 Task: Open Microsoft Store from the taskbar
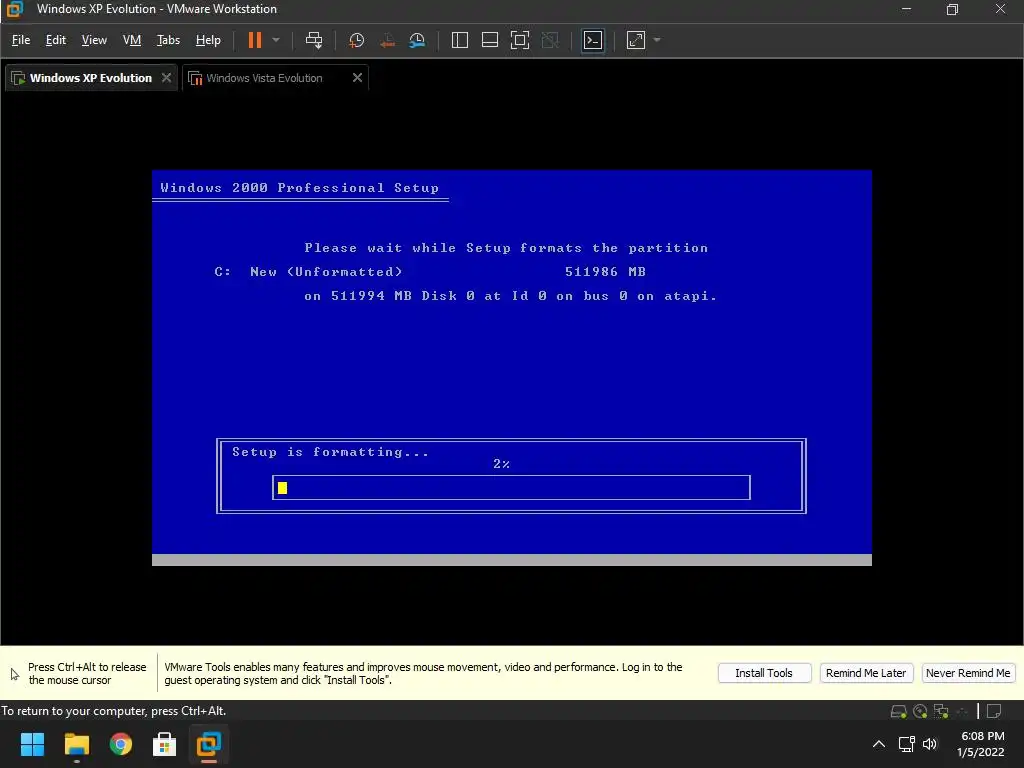[x=165, y=744]
